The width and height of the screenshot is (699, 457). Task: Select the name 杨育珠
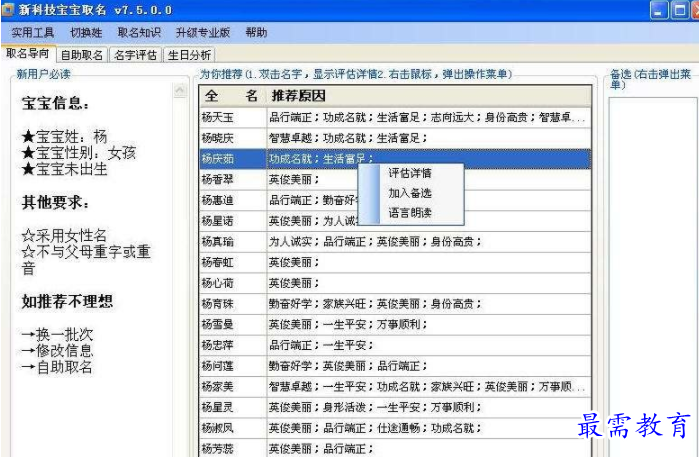(x=218, y=304)
